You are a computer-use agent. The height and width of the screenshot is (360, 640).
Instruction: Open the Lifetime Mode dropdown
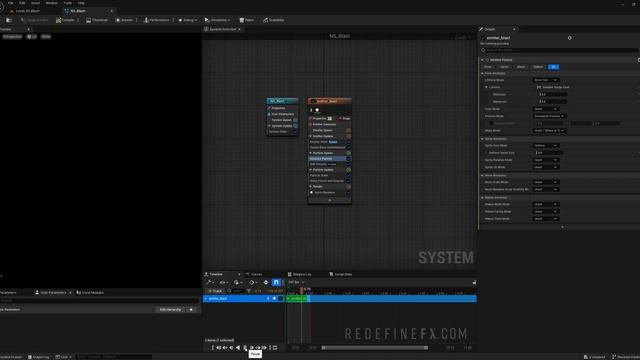(546, 80)
